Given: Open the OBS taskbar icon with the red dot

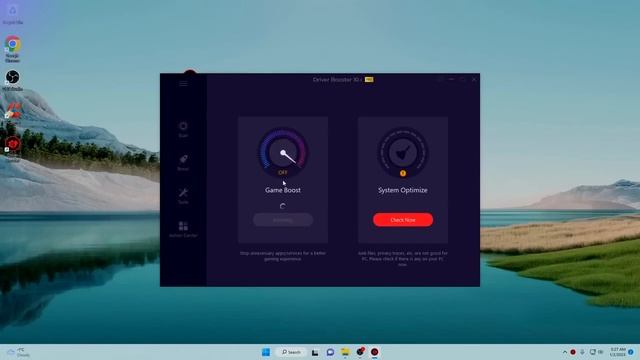Looking at the screenshot, I should (x=360, y=352).
